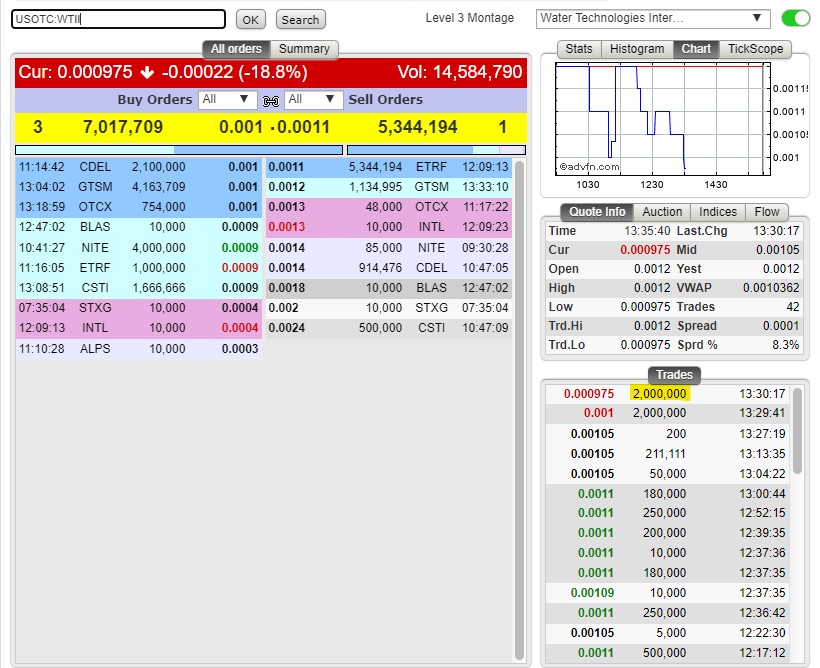
Task: Open the Stats tab
Action: click(579, 49)
